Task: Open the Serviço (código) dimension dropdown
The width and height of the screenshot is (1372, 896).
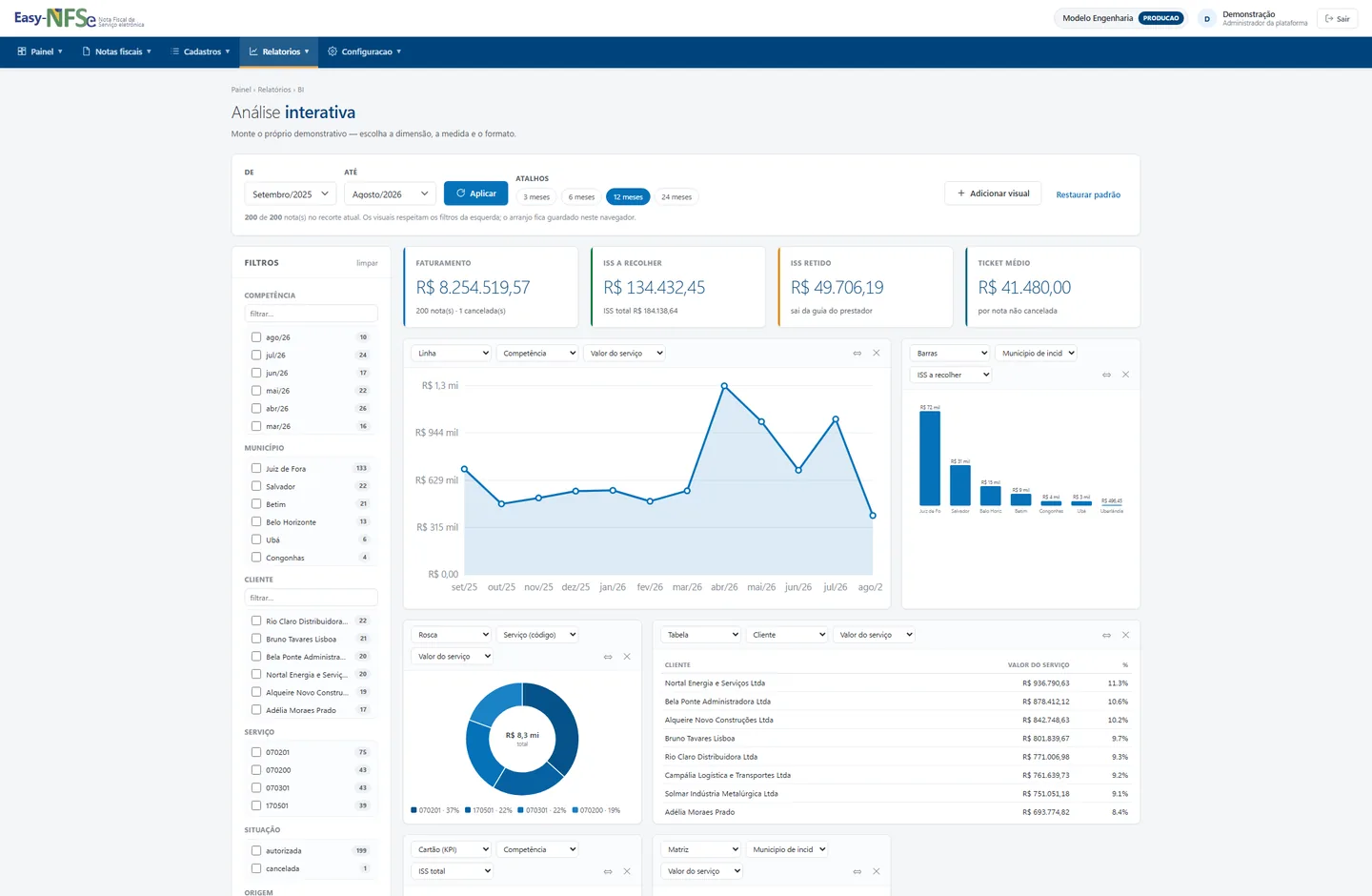Action: (x=537, y=635)
